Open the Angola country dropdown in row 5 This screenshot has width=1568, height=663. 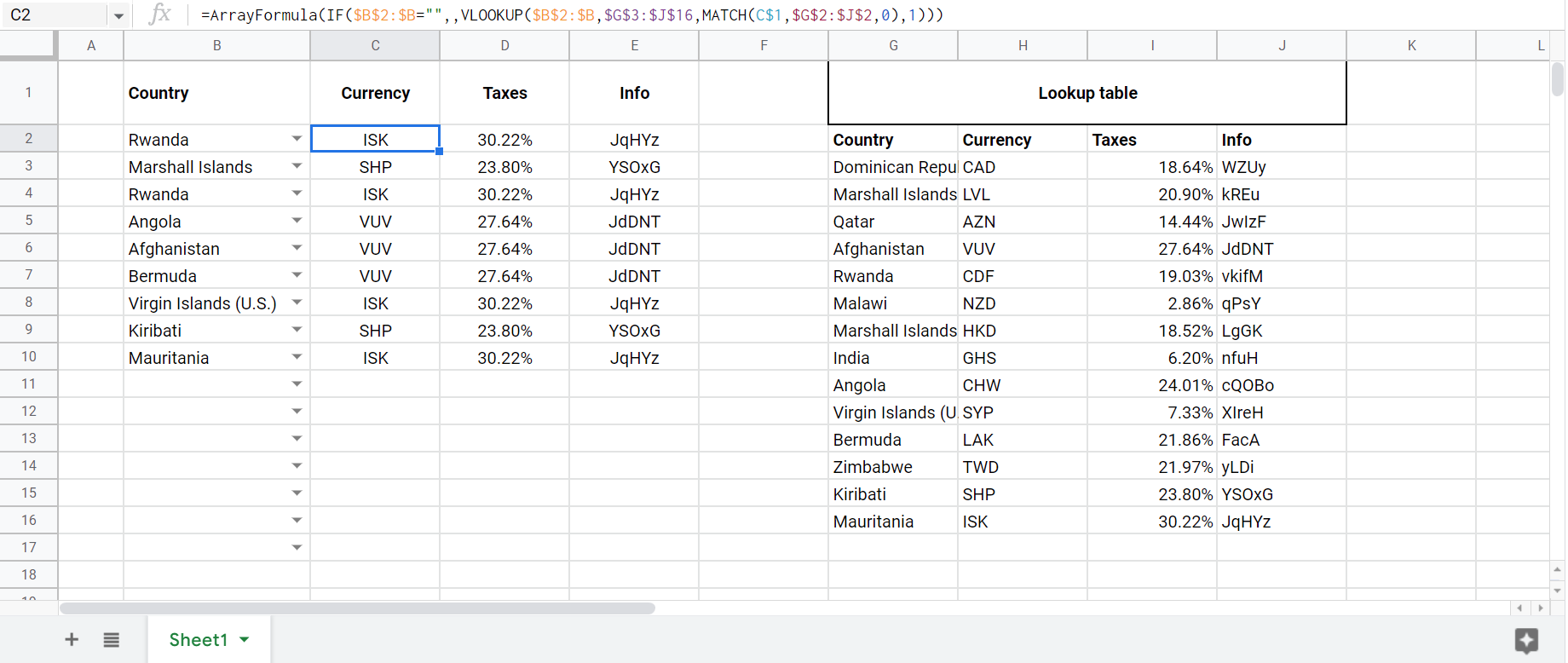(x=297, y=220)
